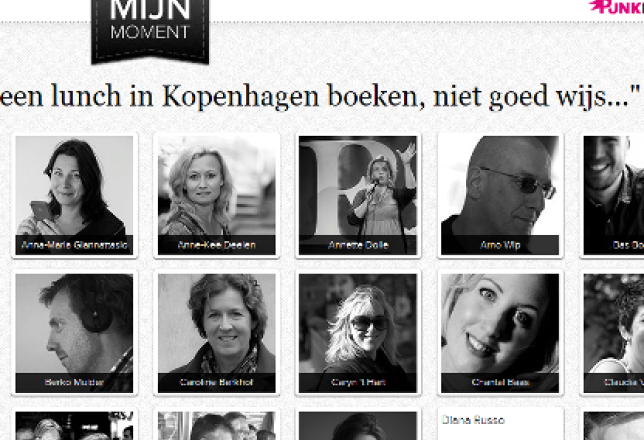The width and height of the screenshot is (644, 440).
Task: Open Chantal Baas's close-up portrait
Action: pyautogui.click(x=500, y=333)
